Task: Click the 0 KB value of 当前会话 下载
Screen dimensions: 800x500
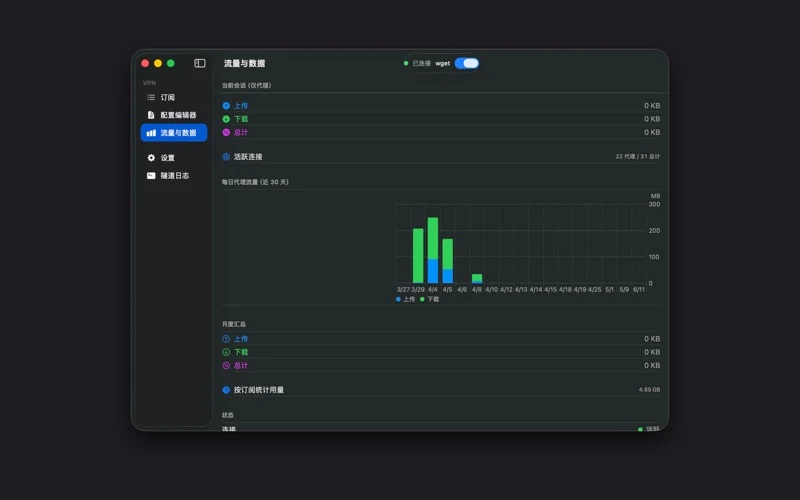Action: click(652, 119)
